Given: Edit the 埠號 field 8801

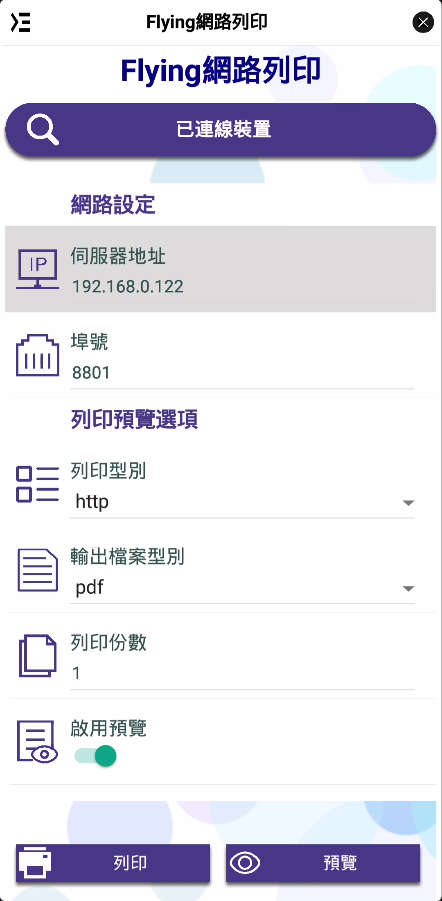Looking at the screenshot, I should (x=242, y=373).
